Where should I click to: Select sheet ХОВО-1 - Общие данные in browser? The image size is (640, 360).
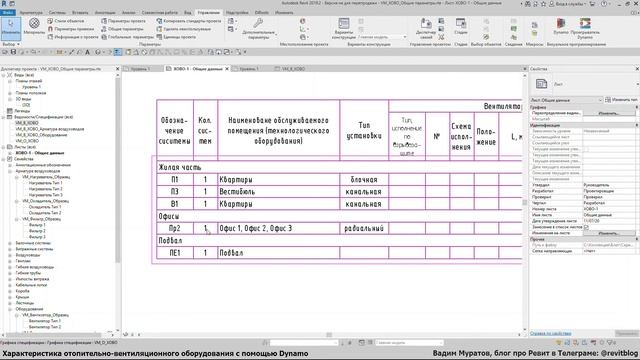click(40, 153)
